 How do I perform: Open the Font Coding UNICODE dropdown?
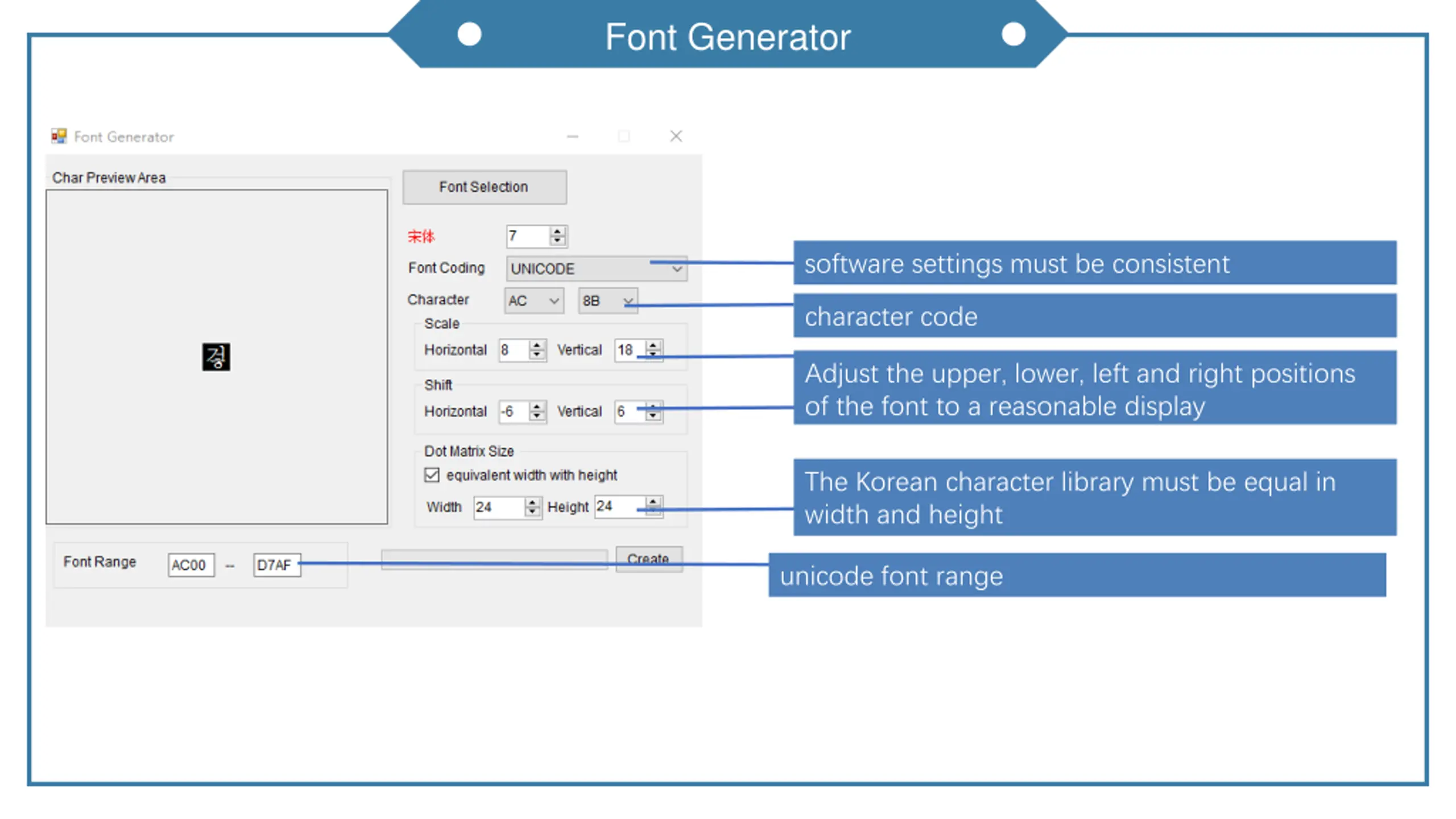pos(596,268)
